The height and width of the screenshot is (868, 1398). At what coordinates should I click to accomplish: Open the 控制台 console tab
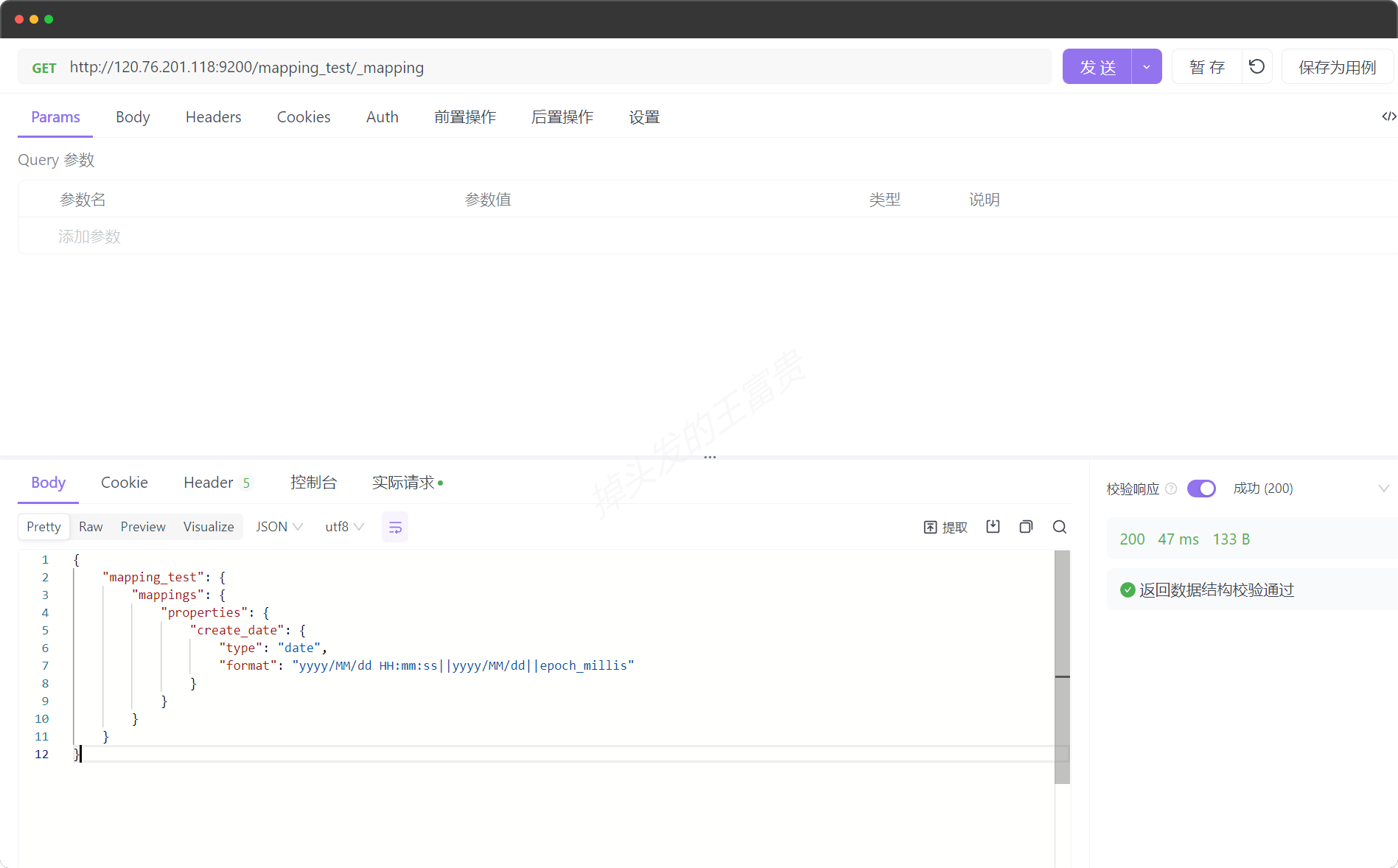tap(313, 483)
